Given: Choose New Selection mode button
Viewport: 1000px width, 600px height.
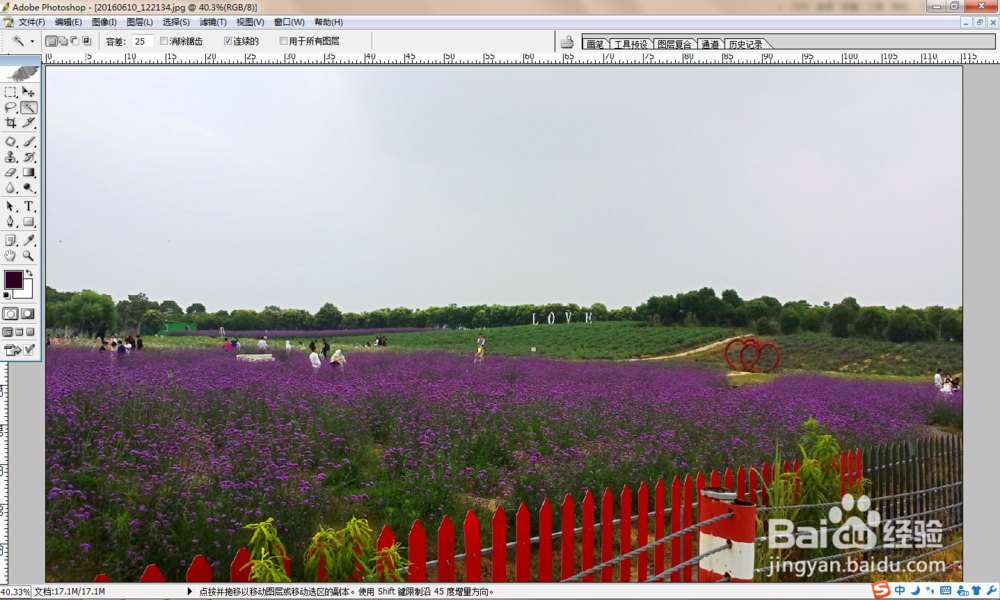Looking at the screenshot, I should 52,41.
